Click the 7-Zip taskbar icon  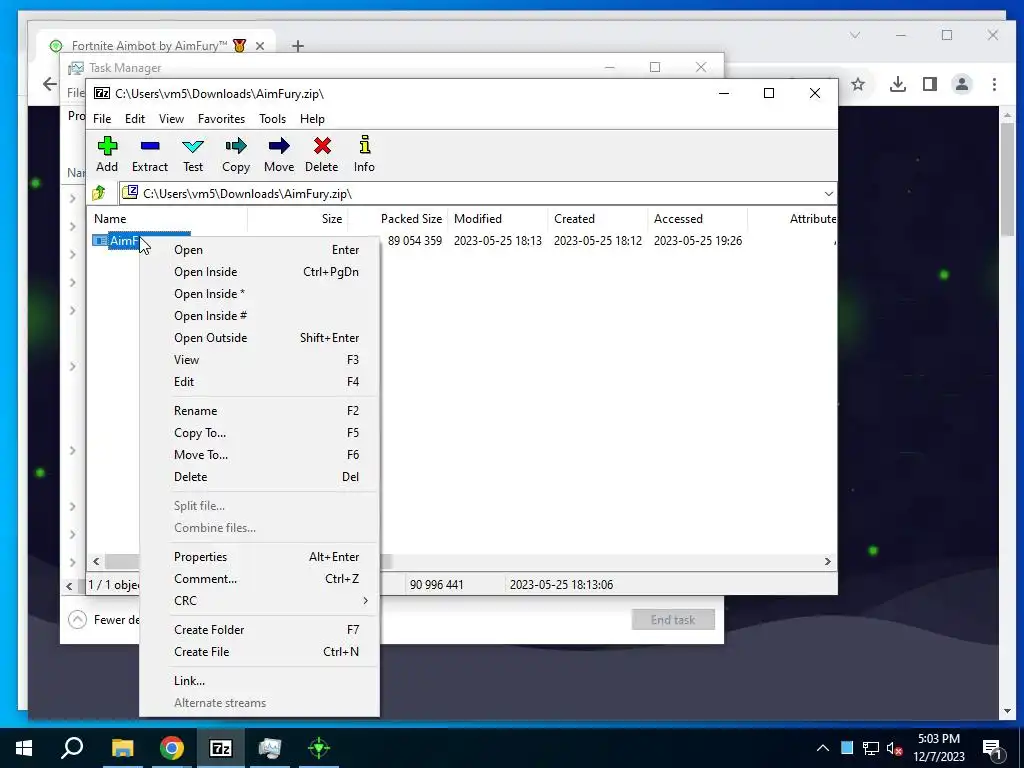click(x=221, y=748)
